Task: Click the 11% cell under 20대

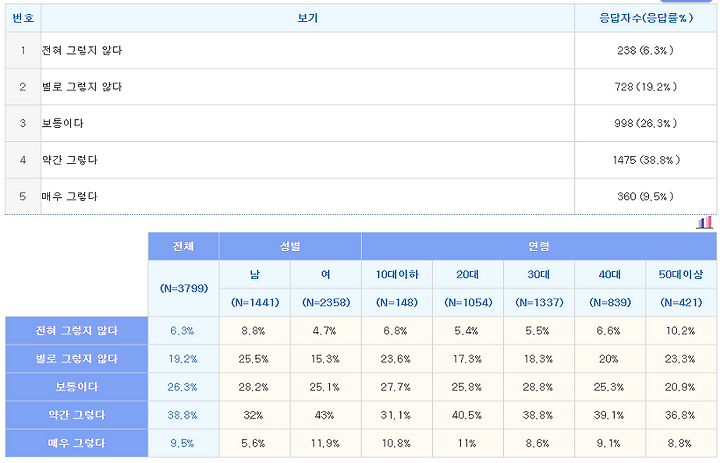Action: point(467,443)
